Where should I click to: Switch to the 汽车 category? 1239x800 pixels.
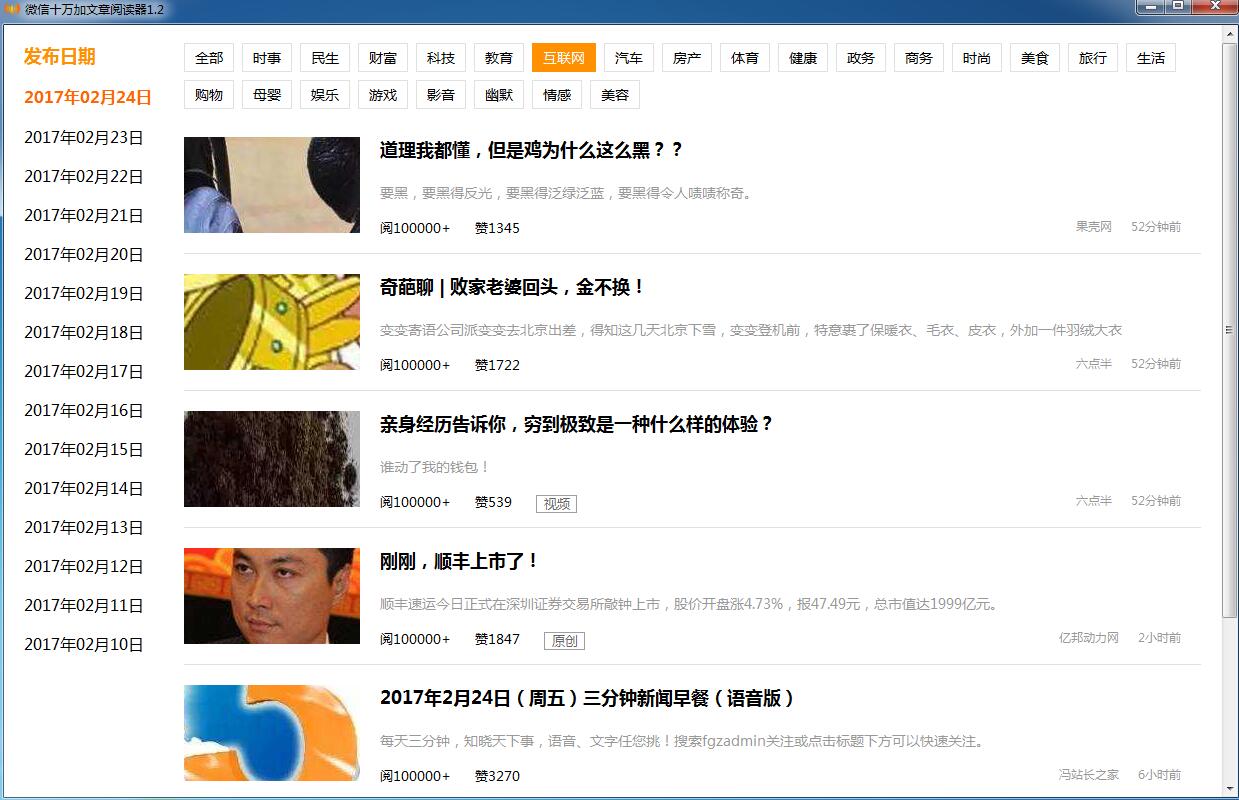629,58
